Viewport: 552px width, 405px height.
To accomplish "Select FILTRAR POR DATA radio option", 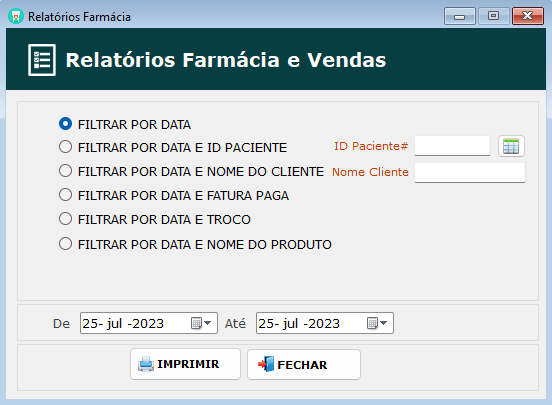I will [65, 124].
